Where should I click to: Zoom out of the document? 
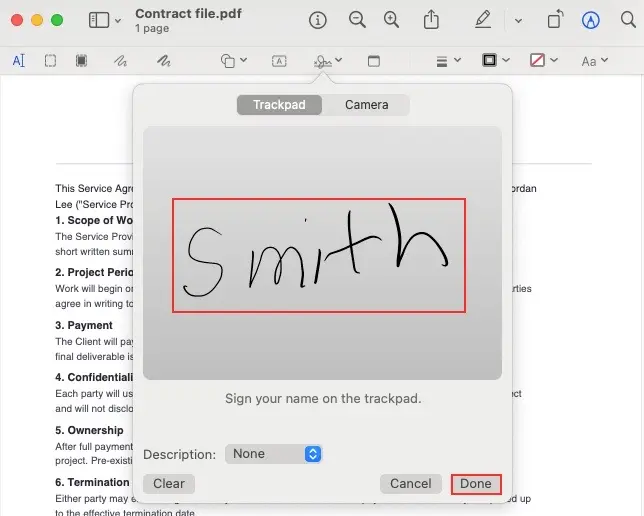pyautogui.click(x=357, y=20)
